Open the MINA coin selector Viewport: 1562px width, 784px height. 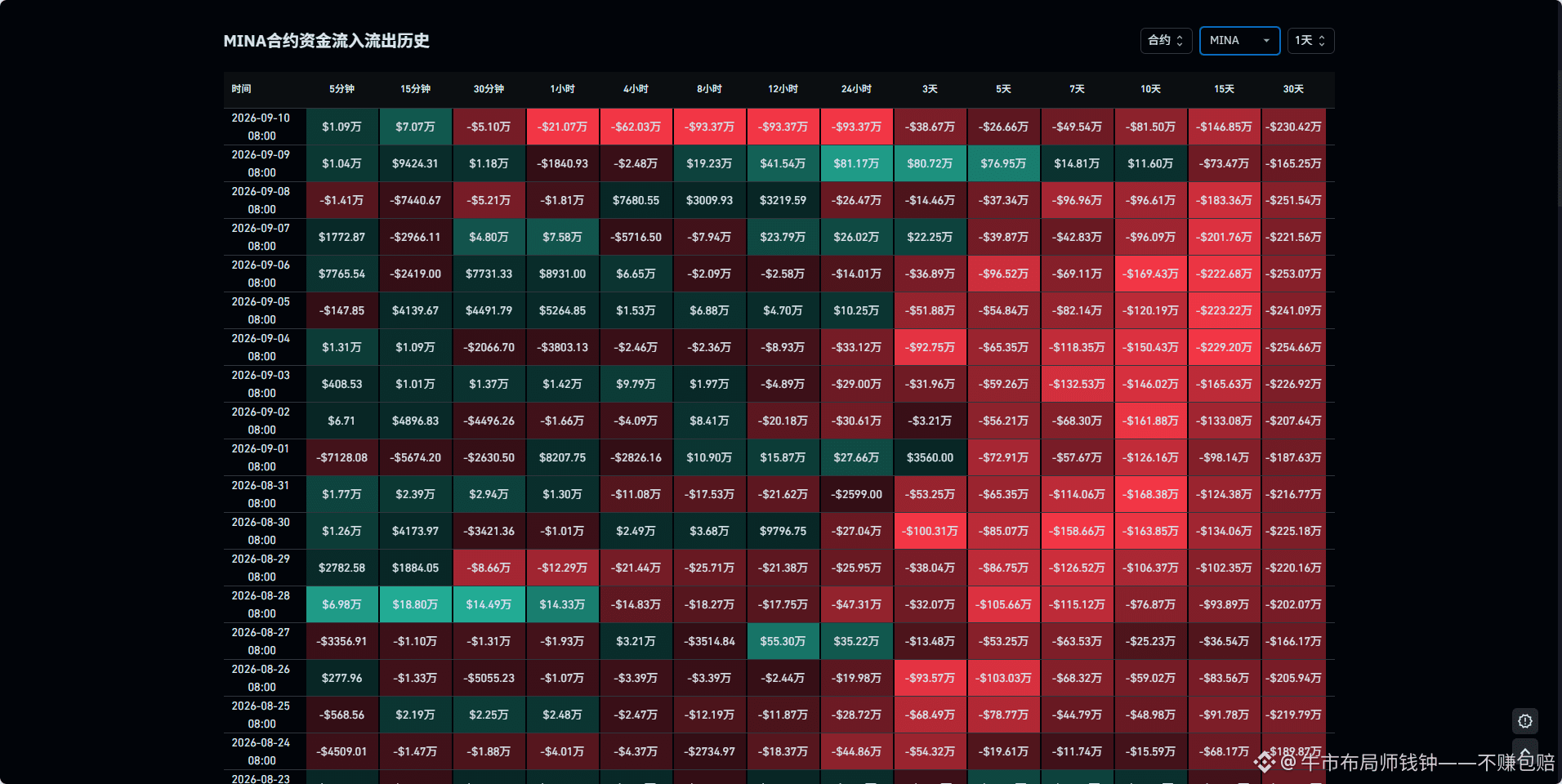point(1239,41)
